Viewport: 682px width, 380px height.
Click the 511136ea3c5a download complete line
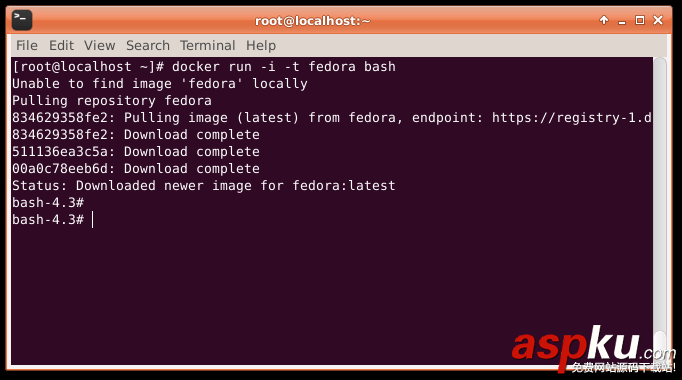pos(136,152)
